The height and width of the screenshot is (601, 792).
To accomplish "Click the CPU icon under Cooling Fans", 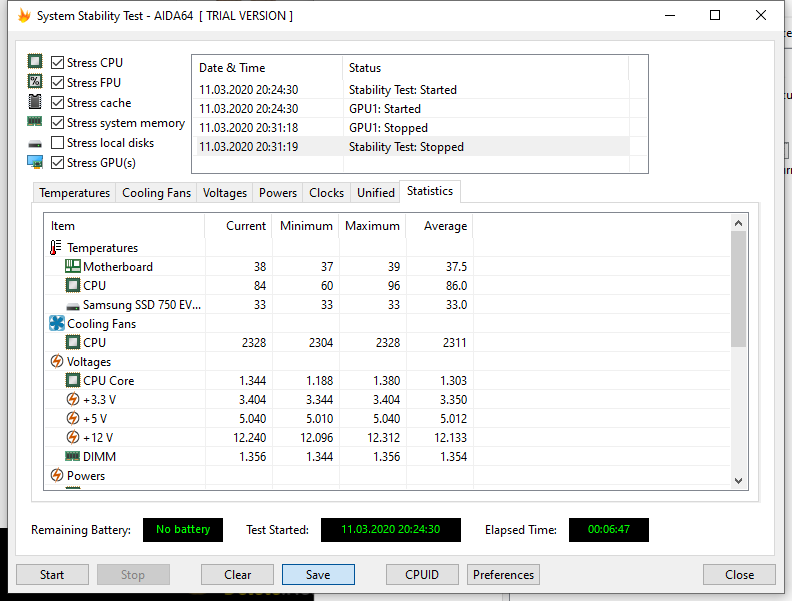I will coord(73,342).
